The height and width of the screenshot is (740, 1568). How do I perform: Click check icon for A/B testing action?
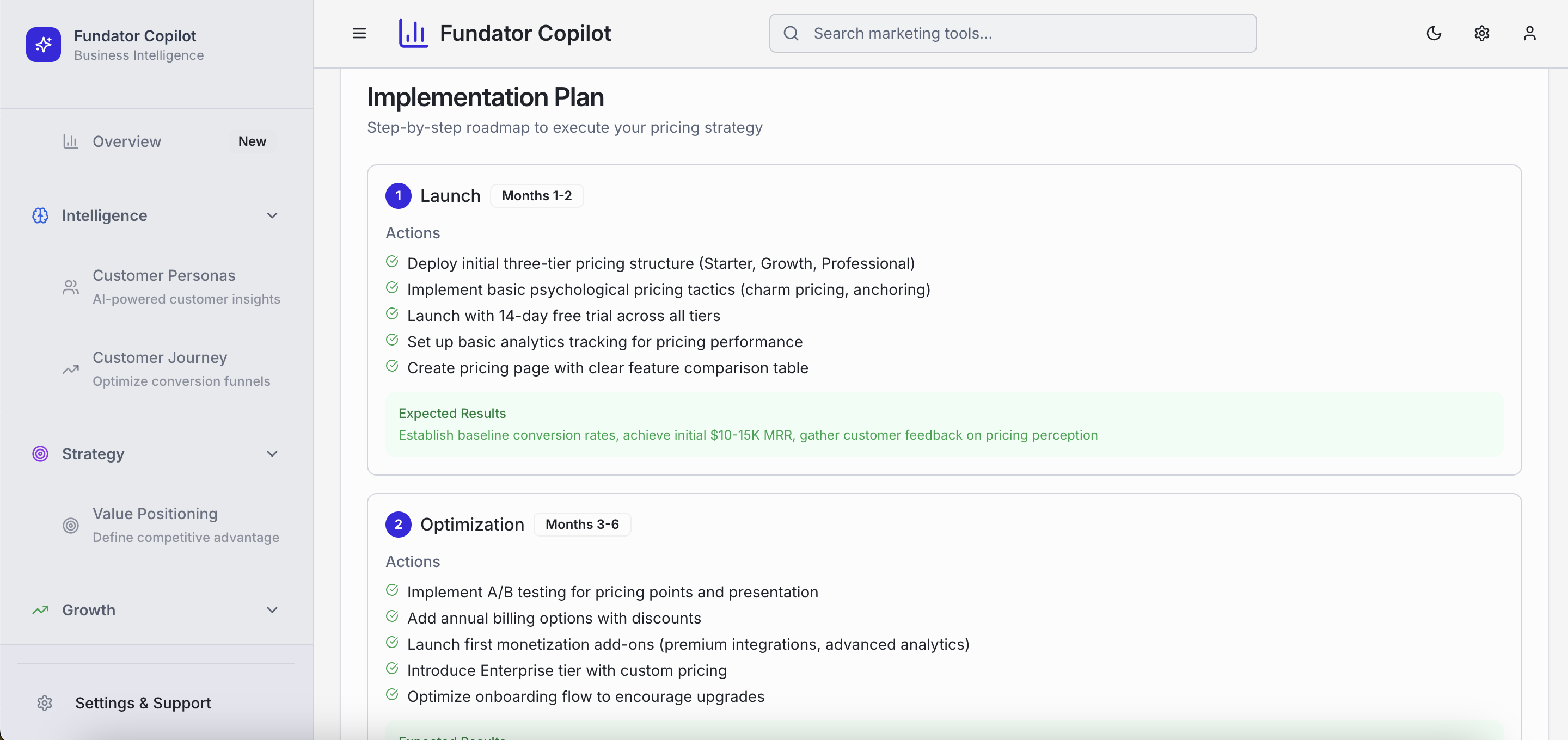point(392,590)
